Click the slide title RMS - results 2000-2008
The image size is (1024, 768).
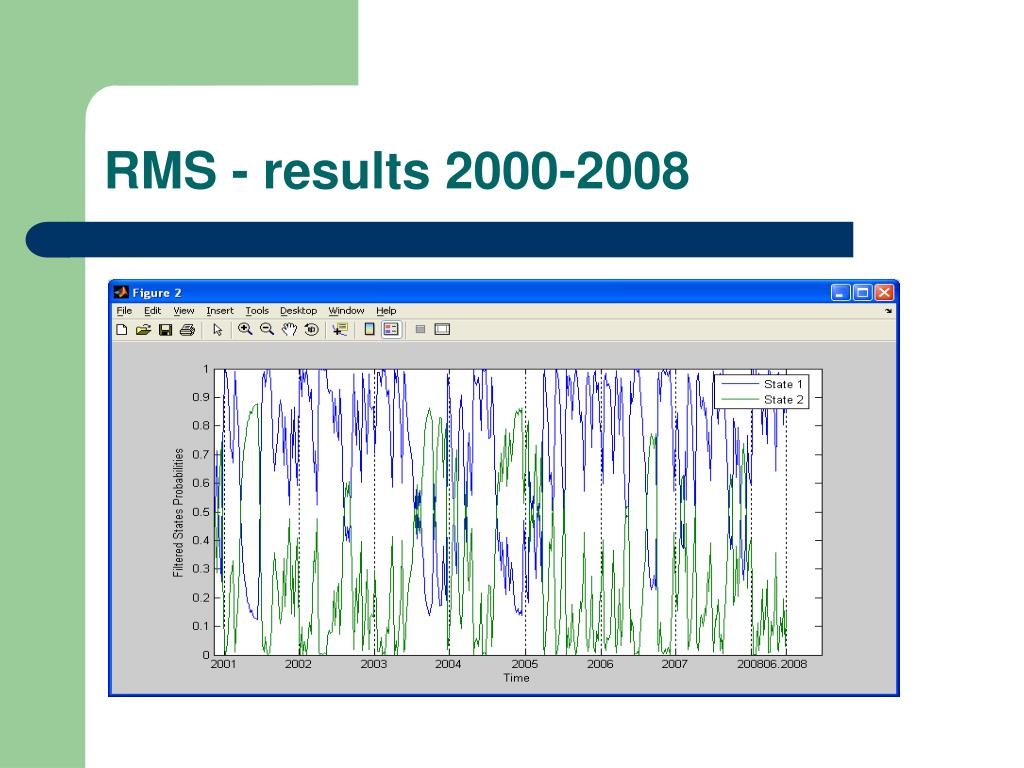(x=397, y=170)
